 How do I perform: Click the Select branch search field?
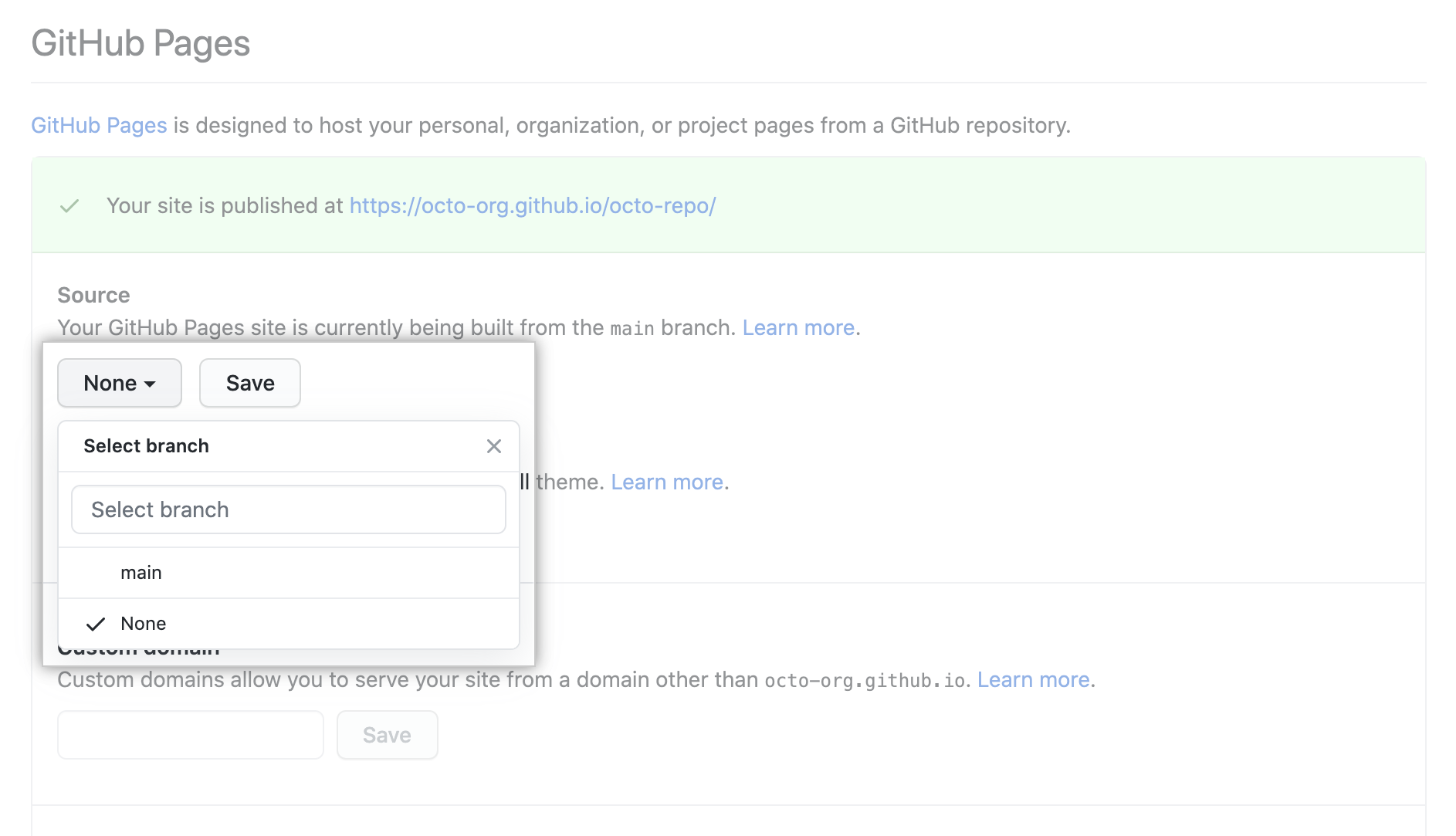[x=288, y=509]
